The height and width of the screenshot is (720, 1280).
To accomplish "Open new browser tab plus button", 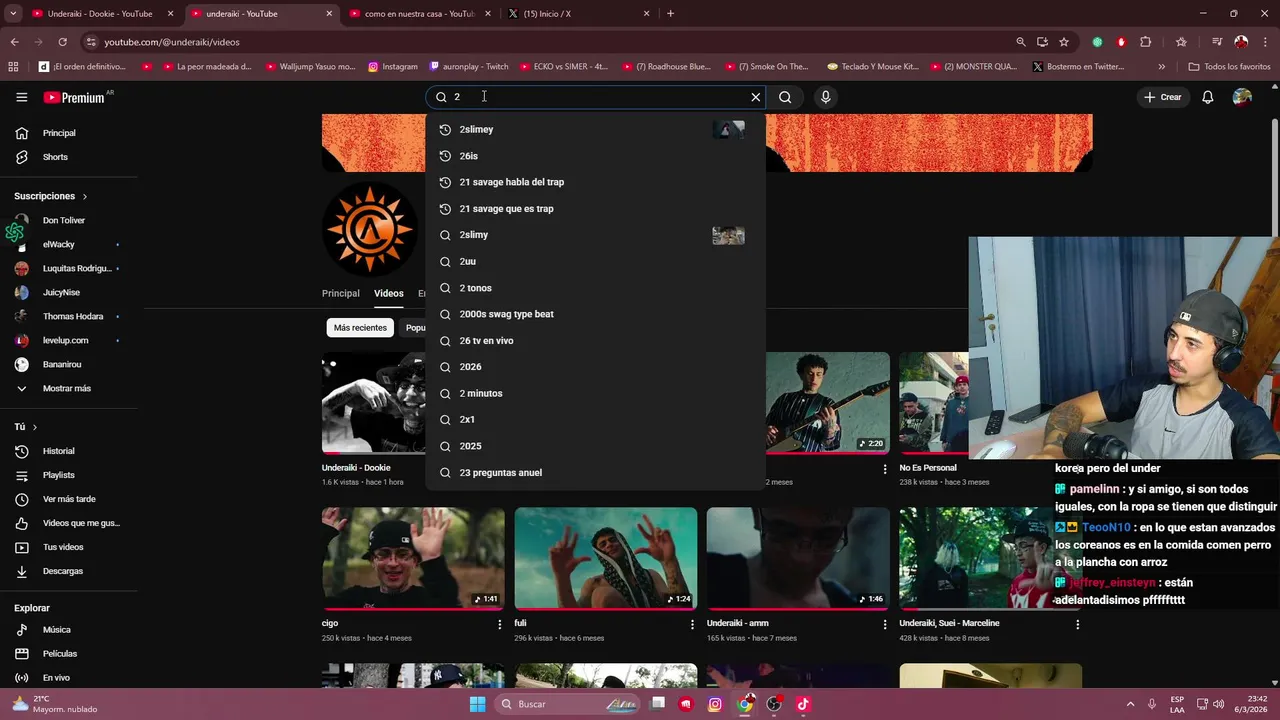I will pos(670,14).
